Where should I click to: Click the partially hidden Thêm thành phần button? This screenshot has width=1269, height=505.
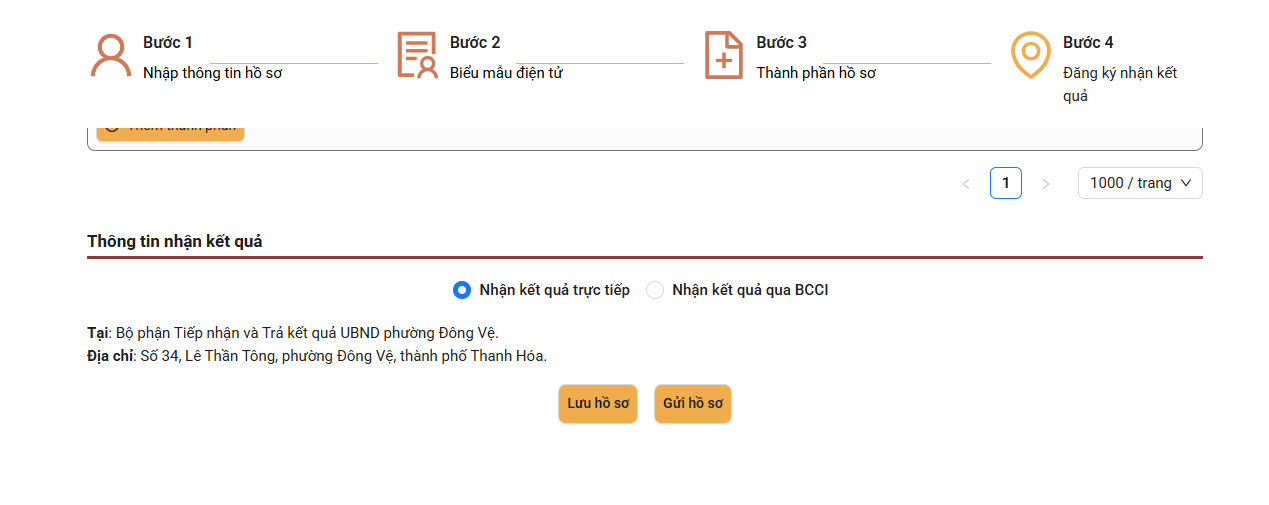click(x=170, y=134)
